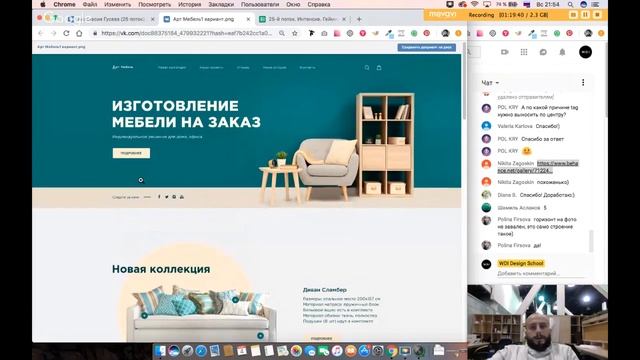Open the Behance link from Nikita Zagoskin
Image resolution: width=640 pixels, height=360 pixels.
pyautogui.click(x=538, y=167)
